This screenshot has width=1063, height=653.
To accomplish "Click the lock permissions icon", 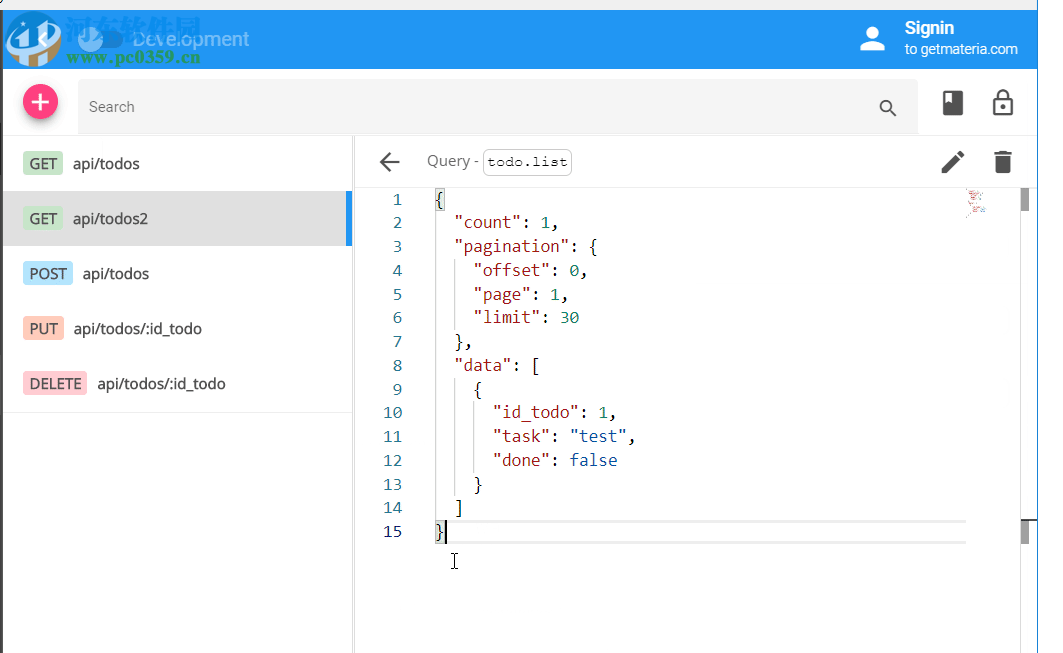I will click(1002, 102).
